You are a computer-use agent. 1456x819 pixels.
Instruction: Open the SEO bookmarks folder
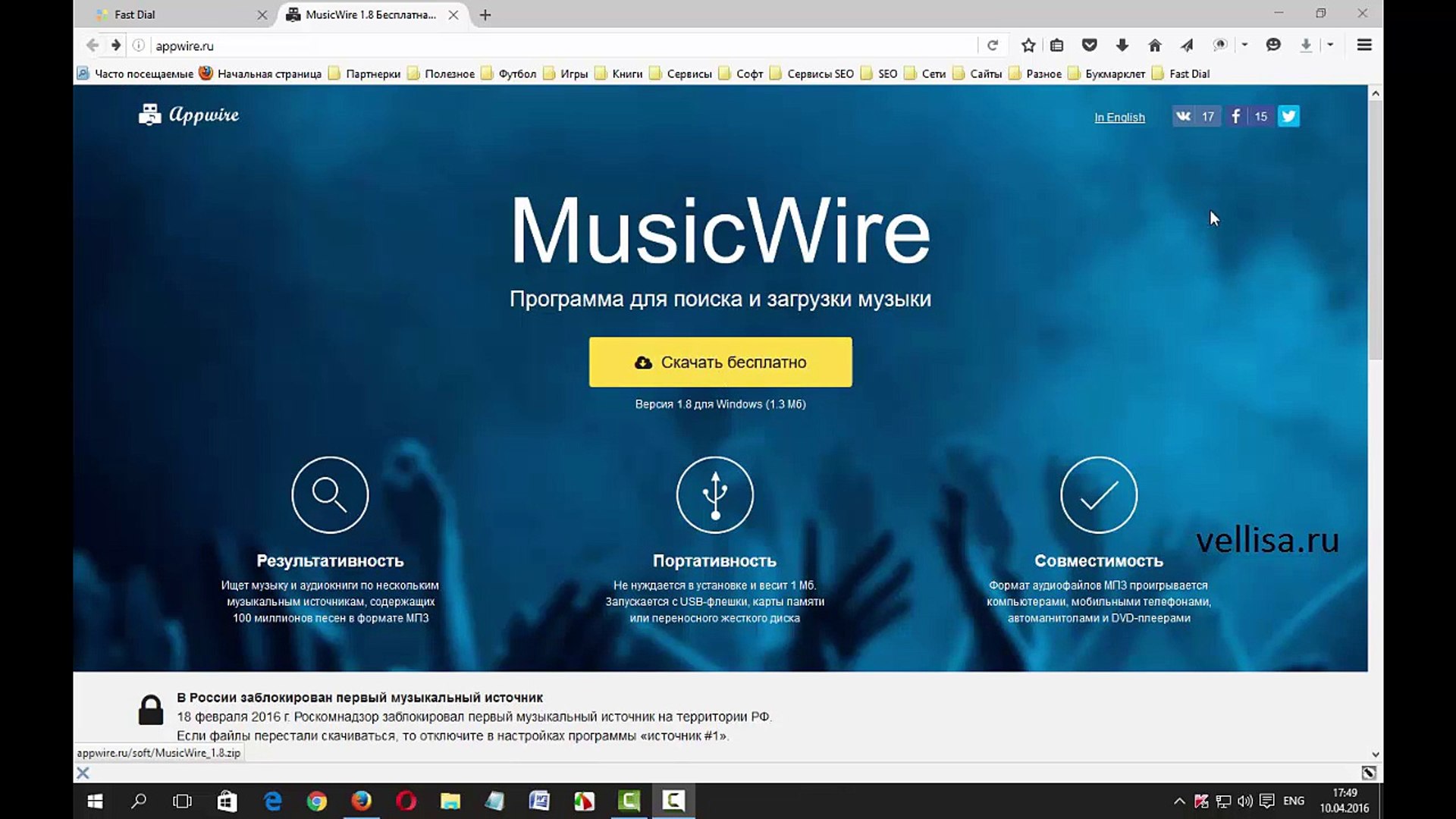tap(879, 74)
